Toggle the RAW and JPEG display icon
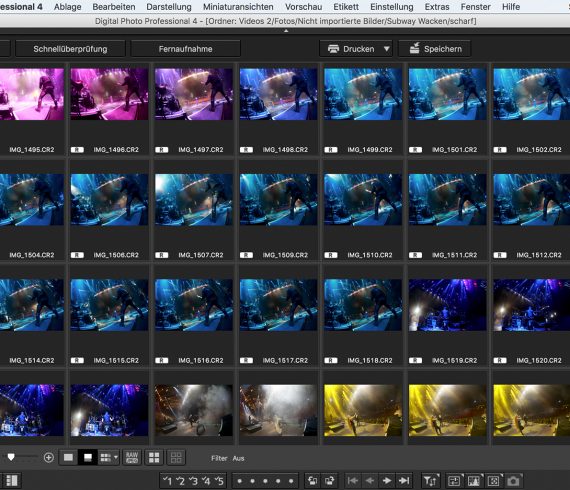Viewport: 570px width, 490px height. [x=132, y=457]
